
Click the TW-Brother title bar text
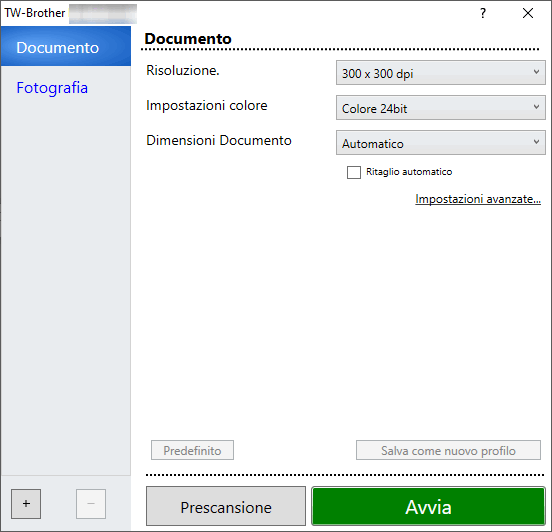(x=35, y=13)
